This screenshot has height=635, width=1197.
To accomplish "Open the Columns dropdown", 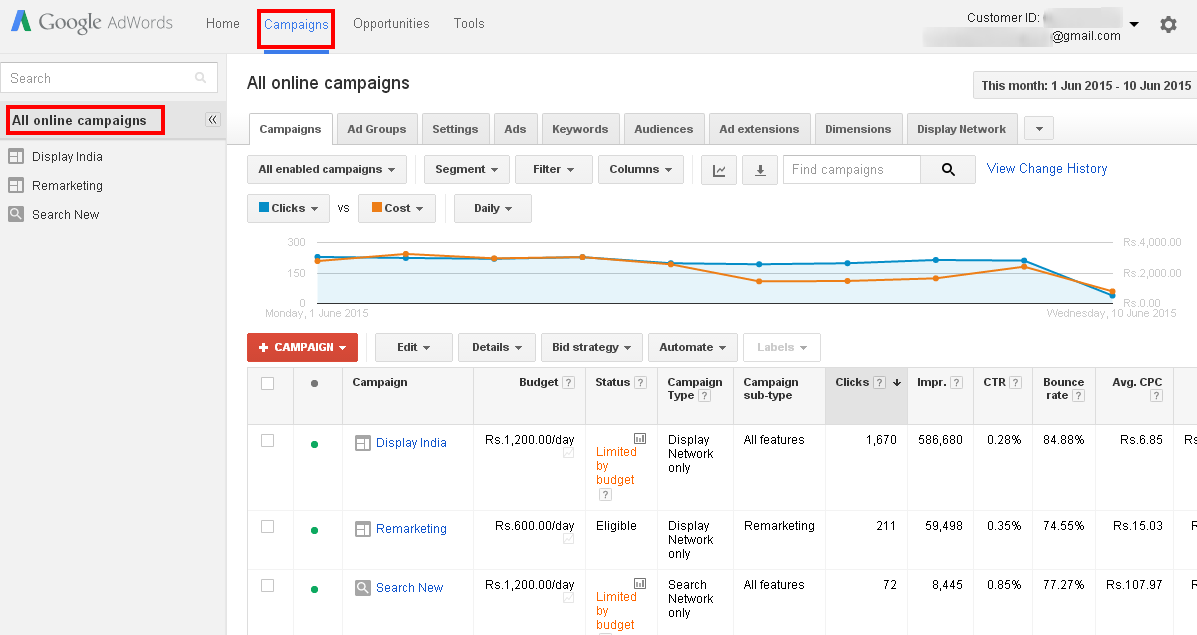I will tap(640, 169).
